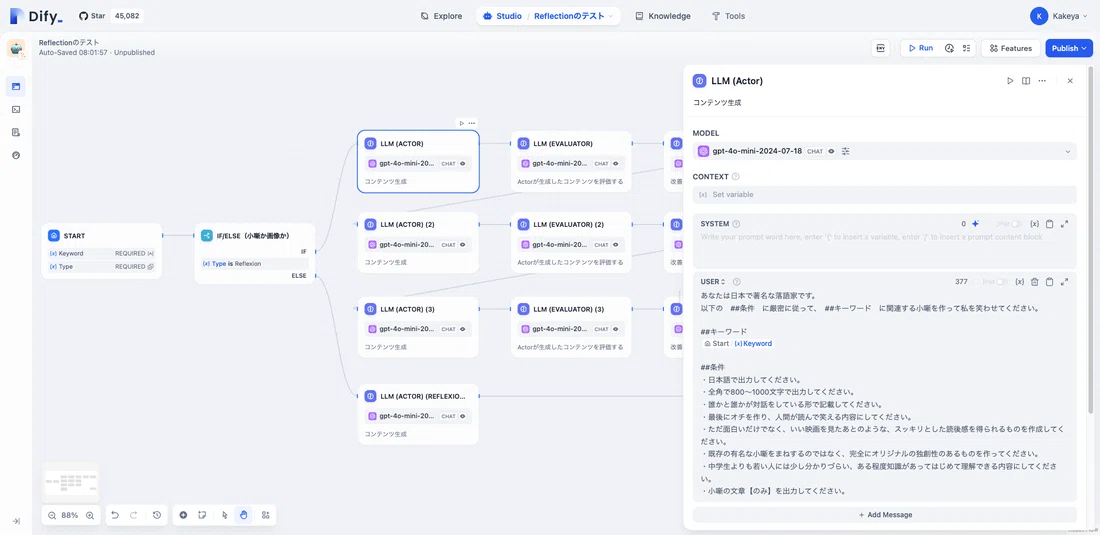The image size is (1100, 535).
Task: Go to the Studio tab
Action: pos(503,15)
